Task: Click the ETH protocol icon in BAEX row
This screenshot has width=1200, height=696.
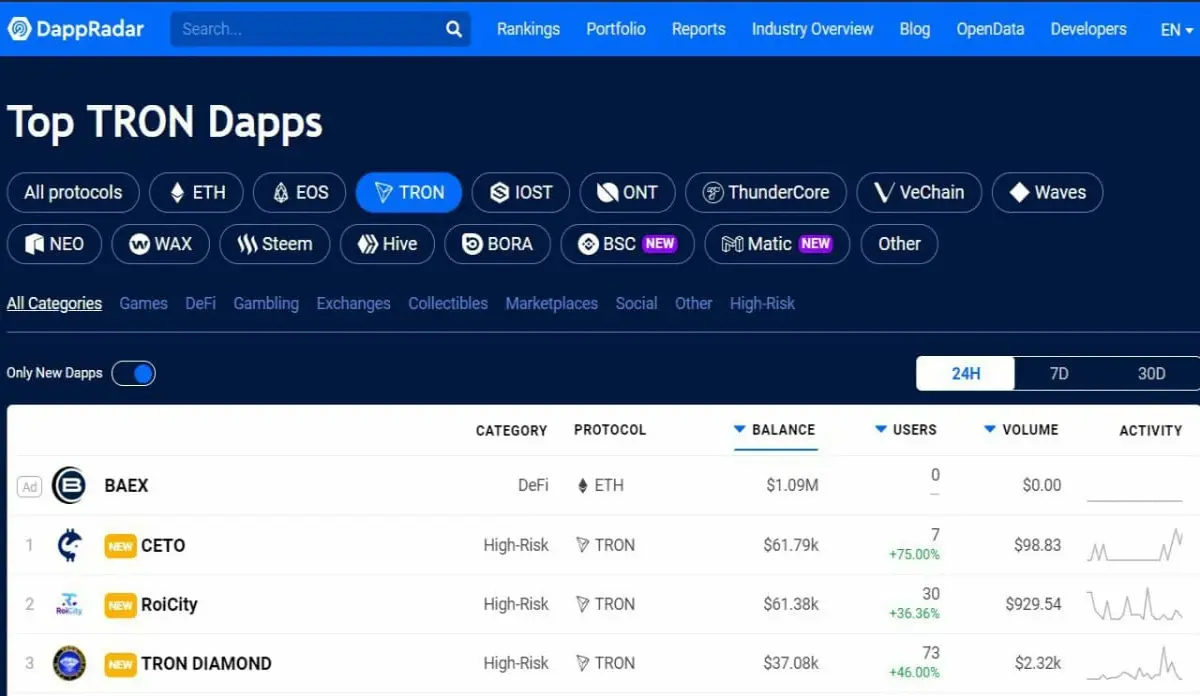Action: 583,486
